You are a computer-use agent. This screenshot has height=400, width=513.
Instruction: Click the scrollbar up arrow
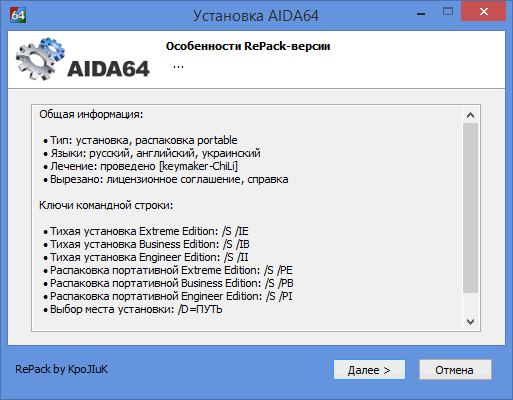point(470,115)
